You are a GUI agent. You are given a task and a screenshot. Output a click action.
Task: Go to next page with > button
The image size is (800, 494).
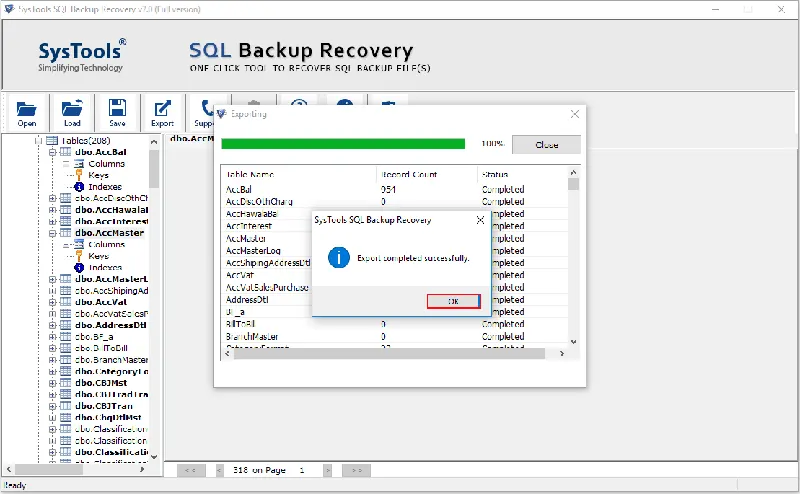pos(328,471)
